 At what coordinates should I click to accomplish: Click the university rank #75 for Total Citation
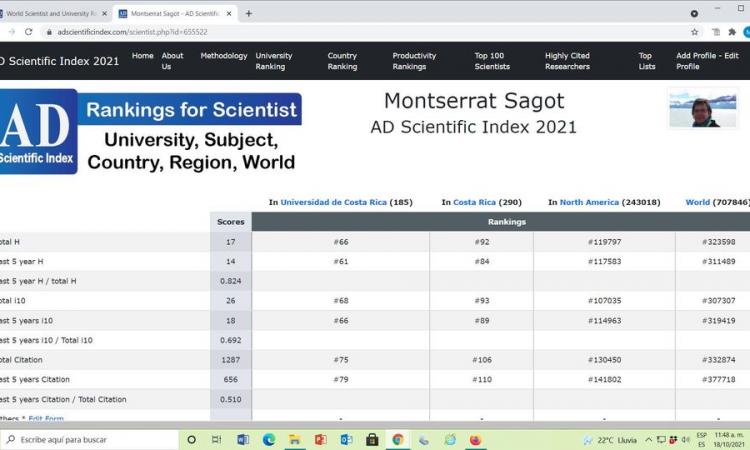point(341,360)
